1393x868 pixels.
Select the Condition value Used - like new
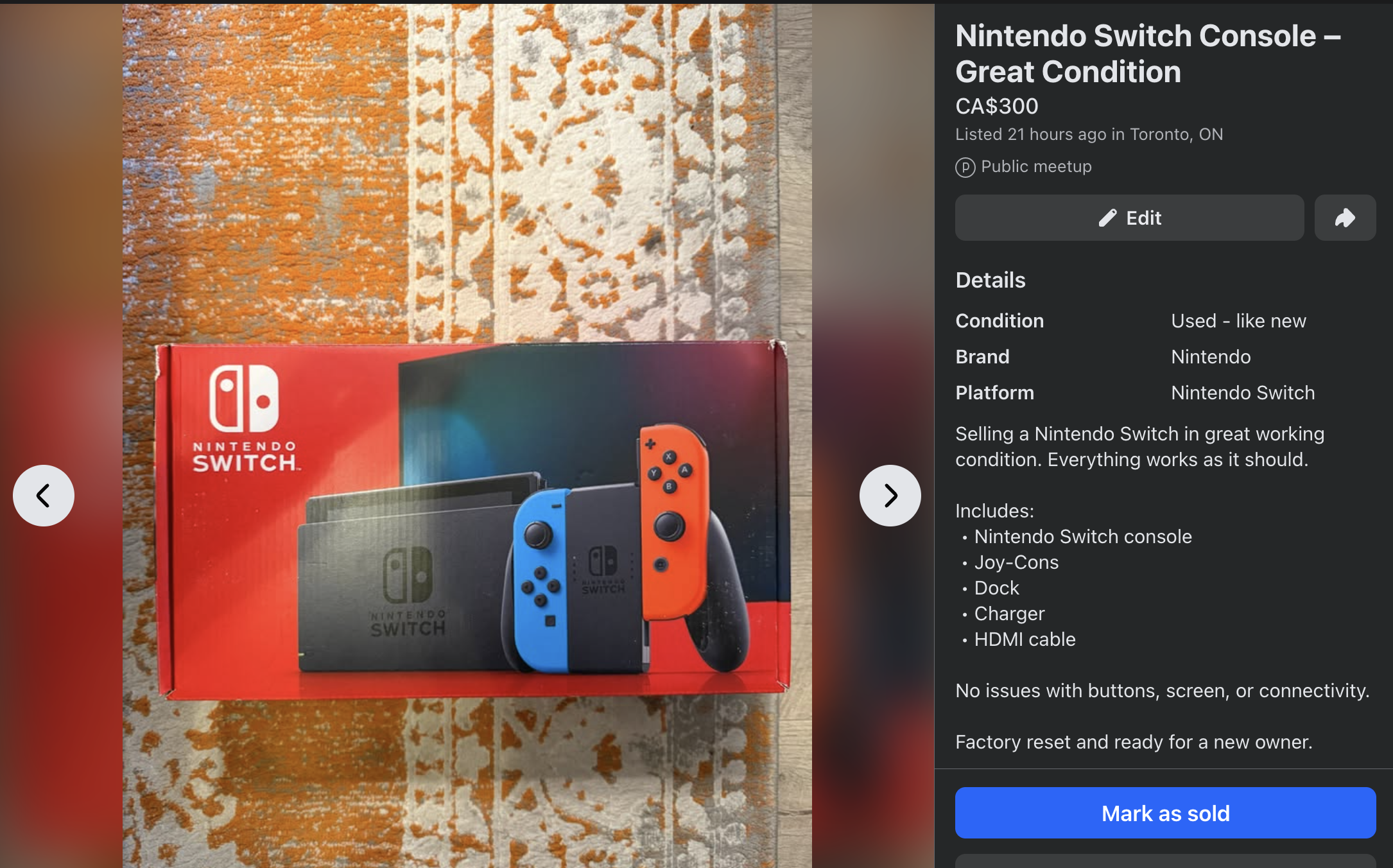point(1238,320)
